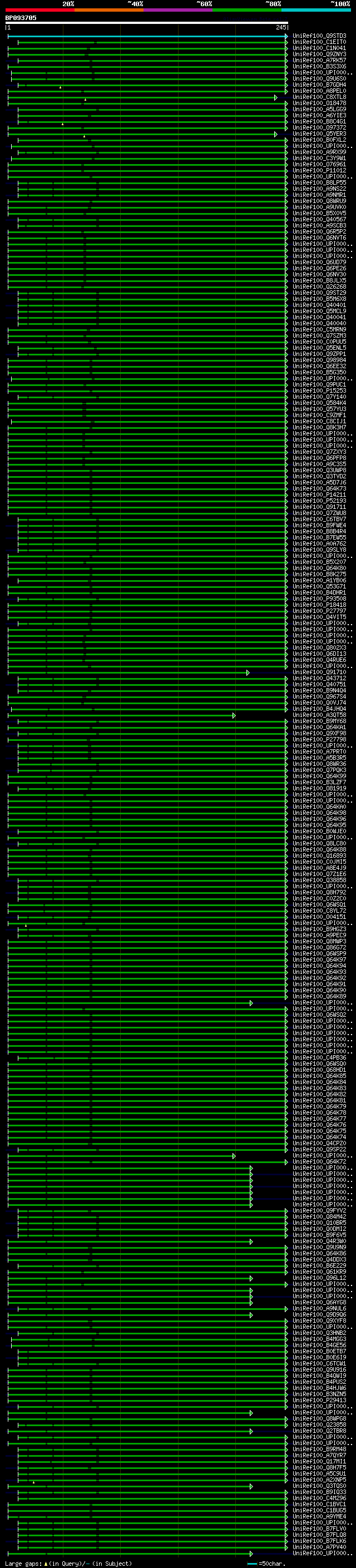
Task: Open the UniRef100_P11012 hit
Action: [319, 170]
